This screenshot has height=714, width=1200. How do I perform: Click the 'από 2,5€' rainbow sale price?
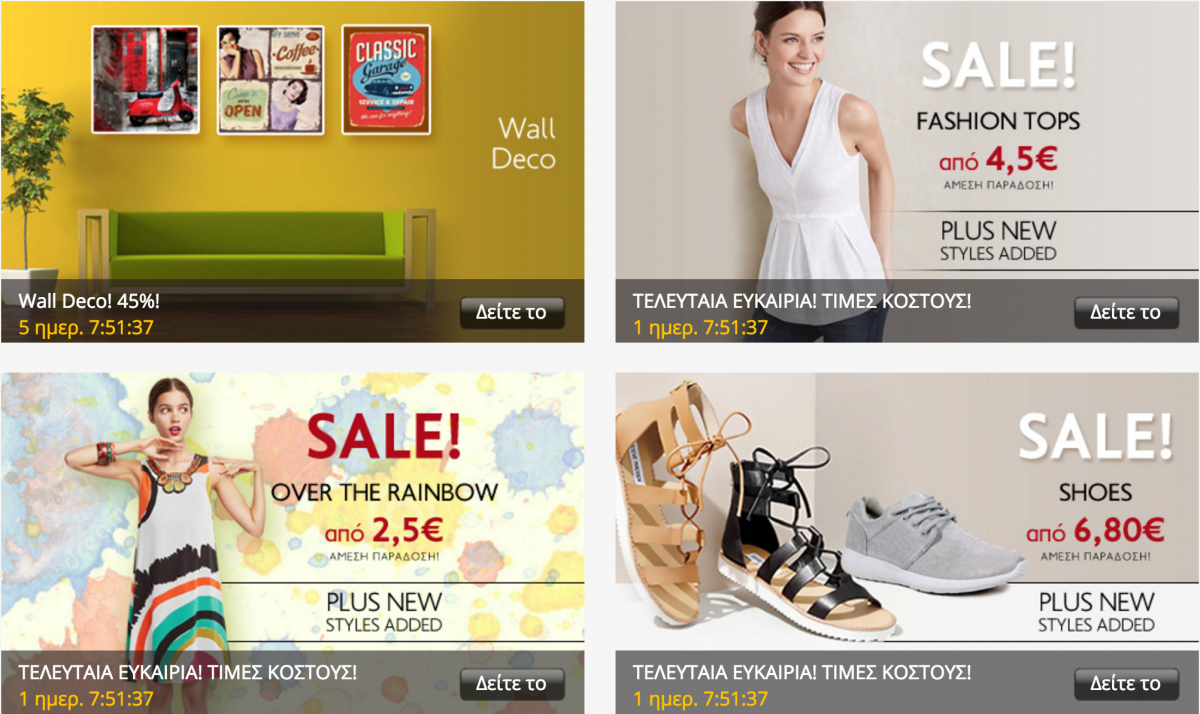click(x=382, y=532)
